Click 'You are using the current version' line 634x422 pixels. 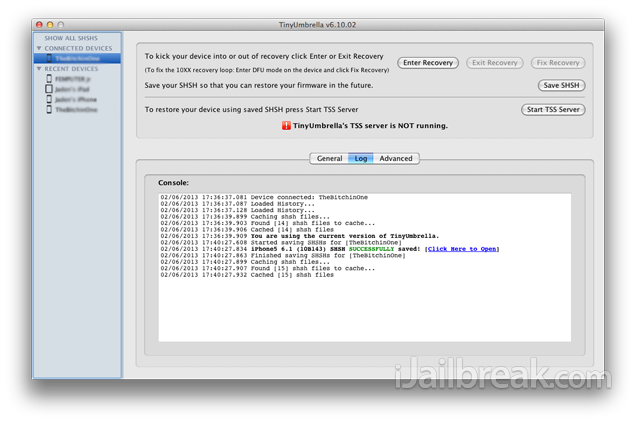300,236
